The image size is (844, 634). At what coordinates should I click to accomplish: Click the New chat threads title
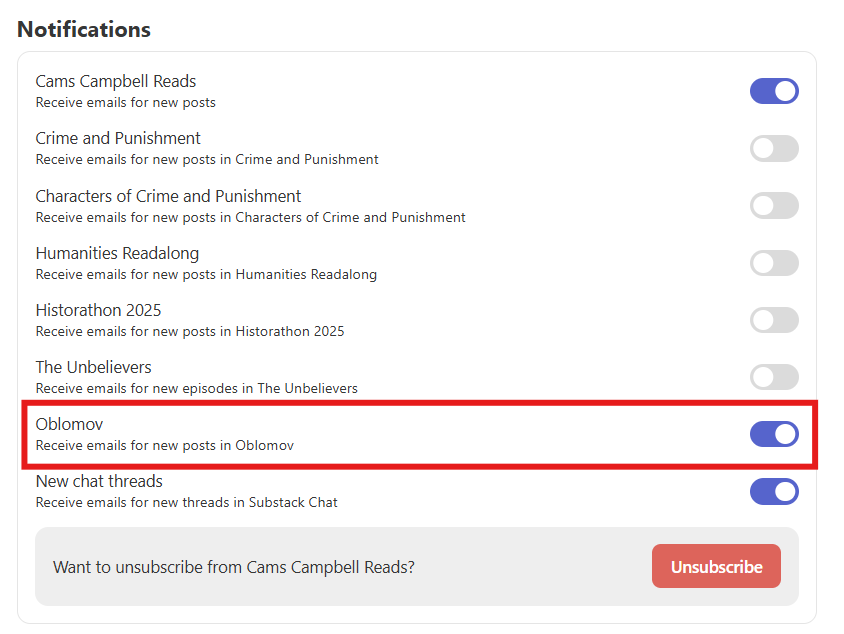coord(99,482)
